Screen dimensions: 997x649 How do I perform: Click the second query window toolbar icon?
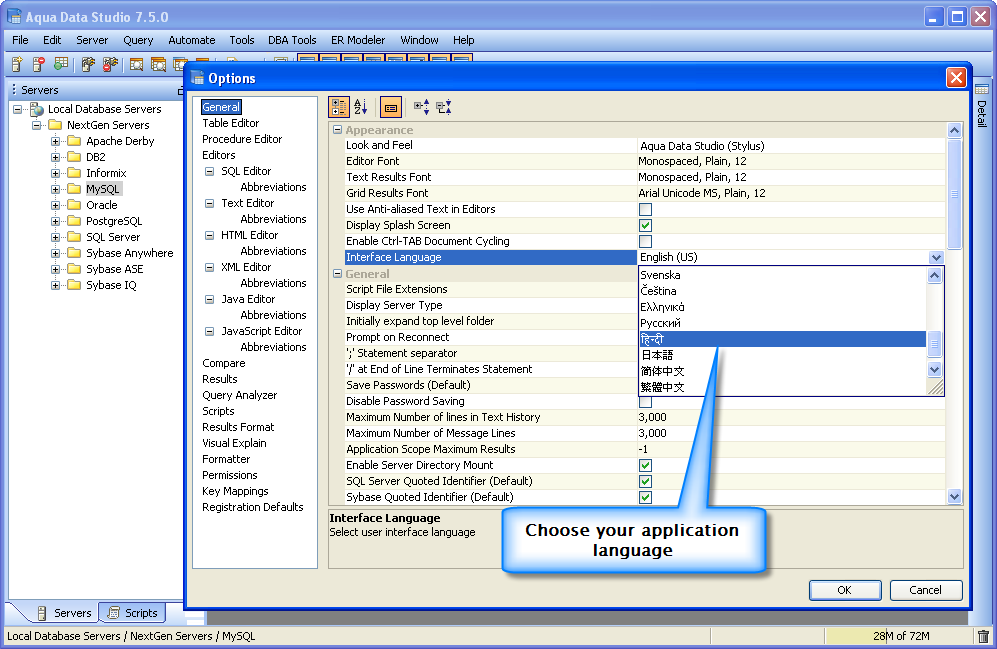158,64
